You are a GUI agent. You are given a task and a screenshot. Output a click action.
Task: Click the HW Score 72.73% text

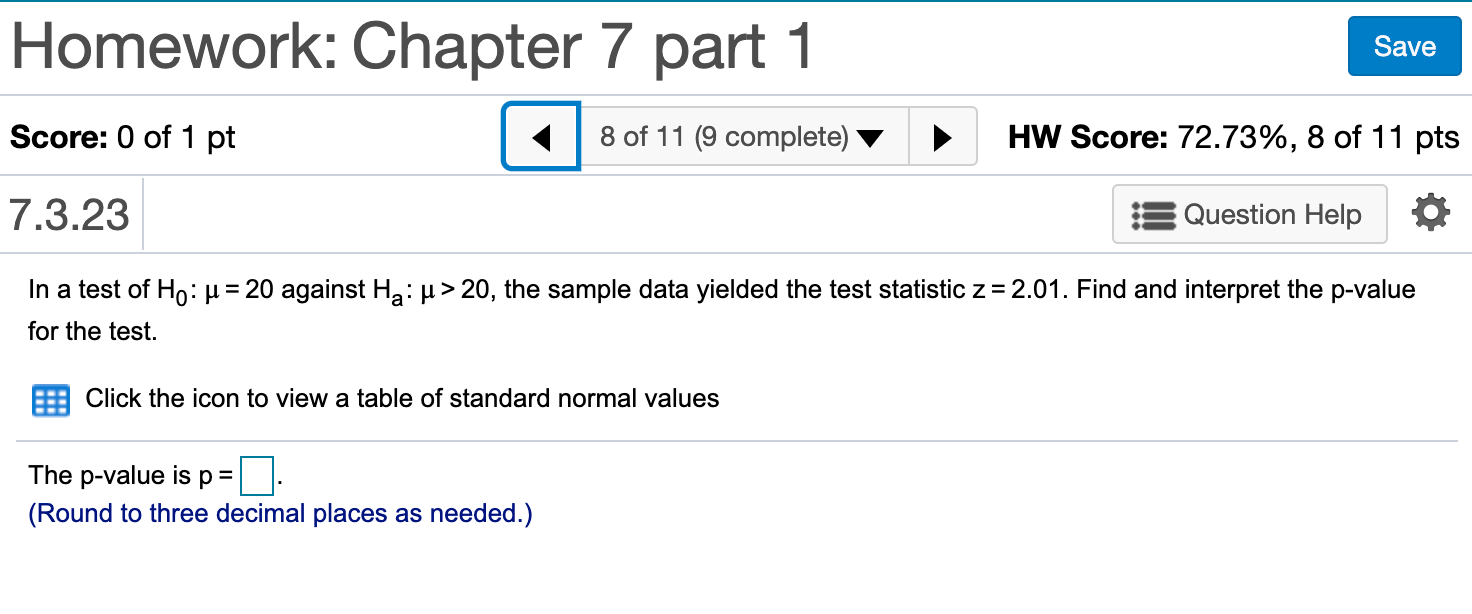point(1234,137)
